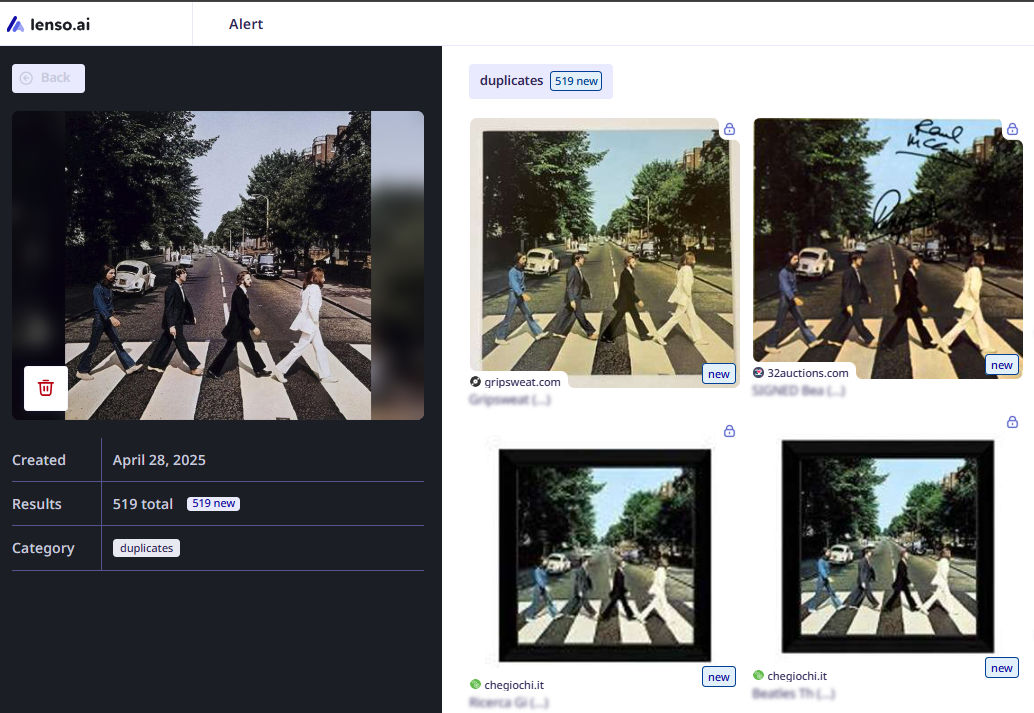Click the blurred Gripsweat result title

(510, 400)
